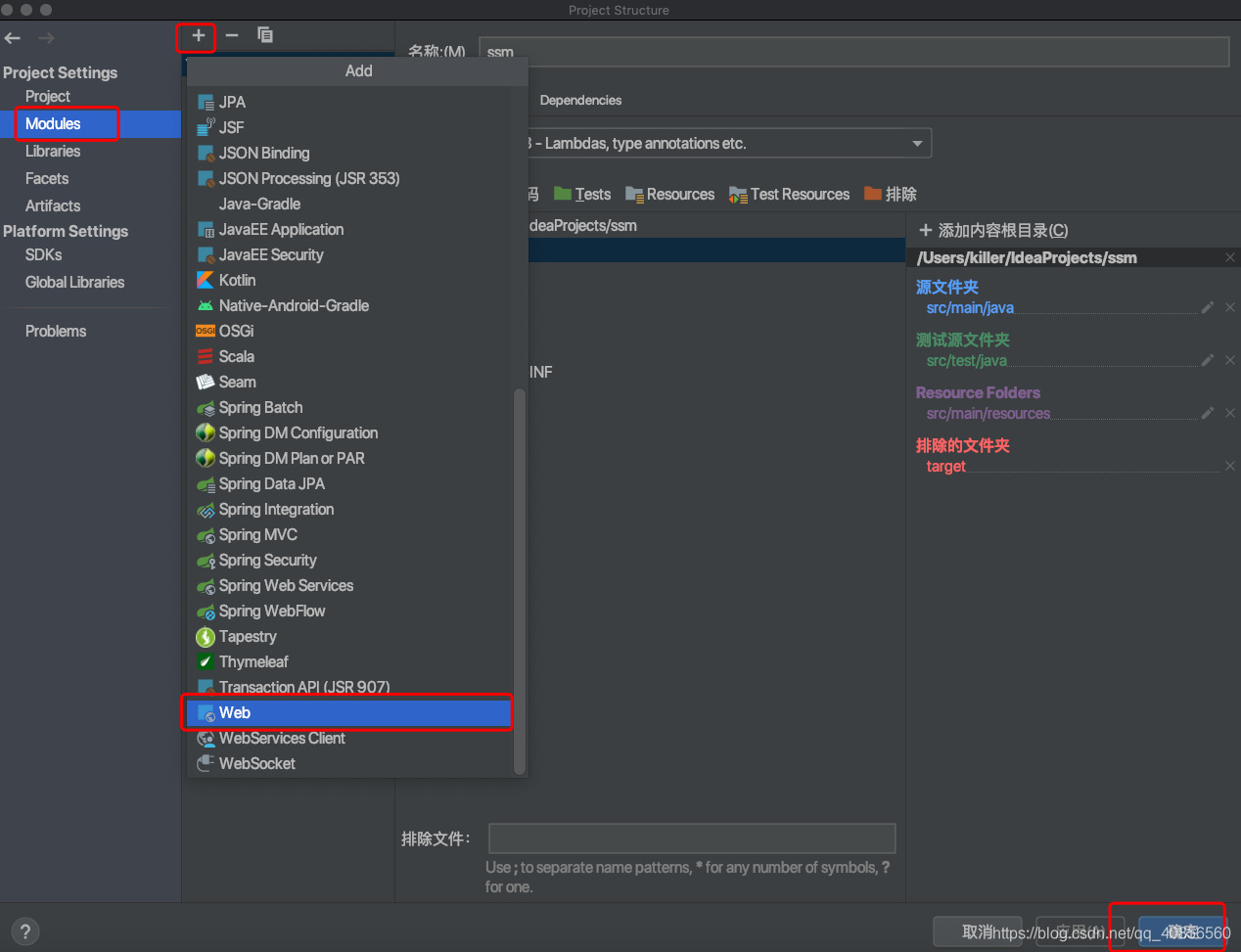Unmark src/test/java with its X
The height and width of the screenshot is (952, 1241).
point(1230,360)
